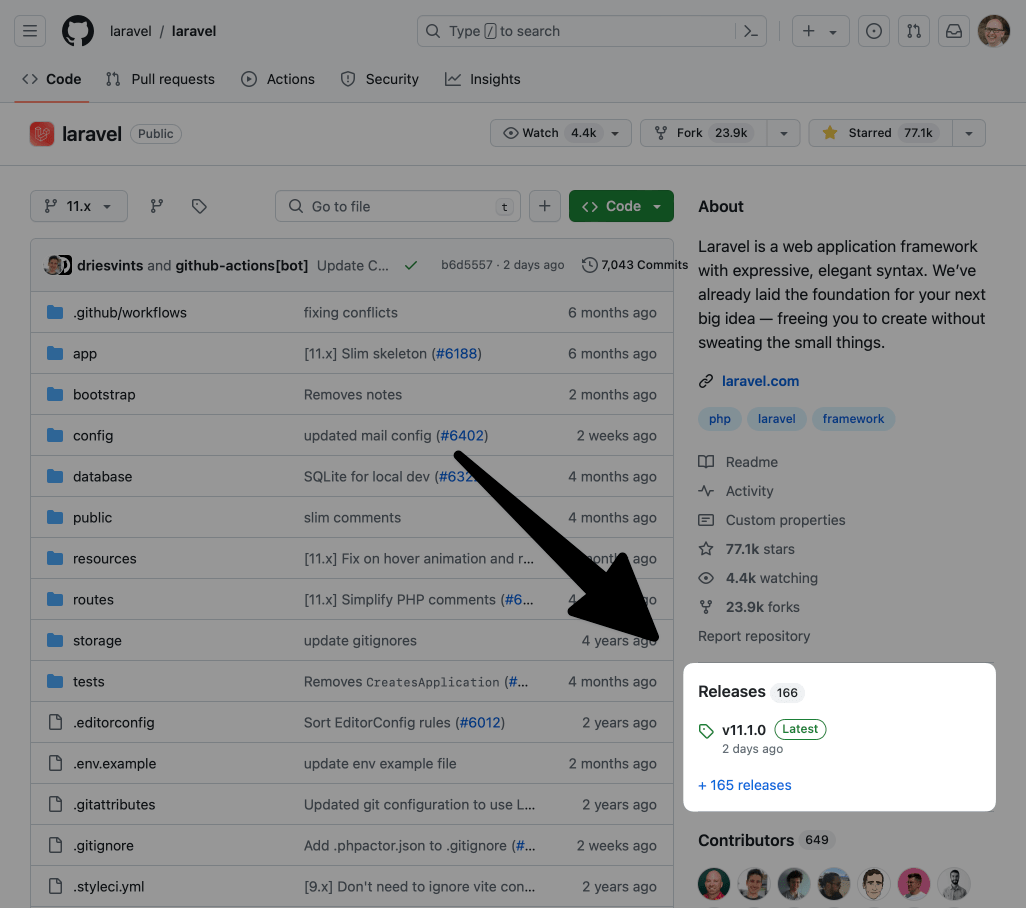
Task: Open the hamburger navigation menu
Action: pos(30,31)
